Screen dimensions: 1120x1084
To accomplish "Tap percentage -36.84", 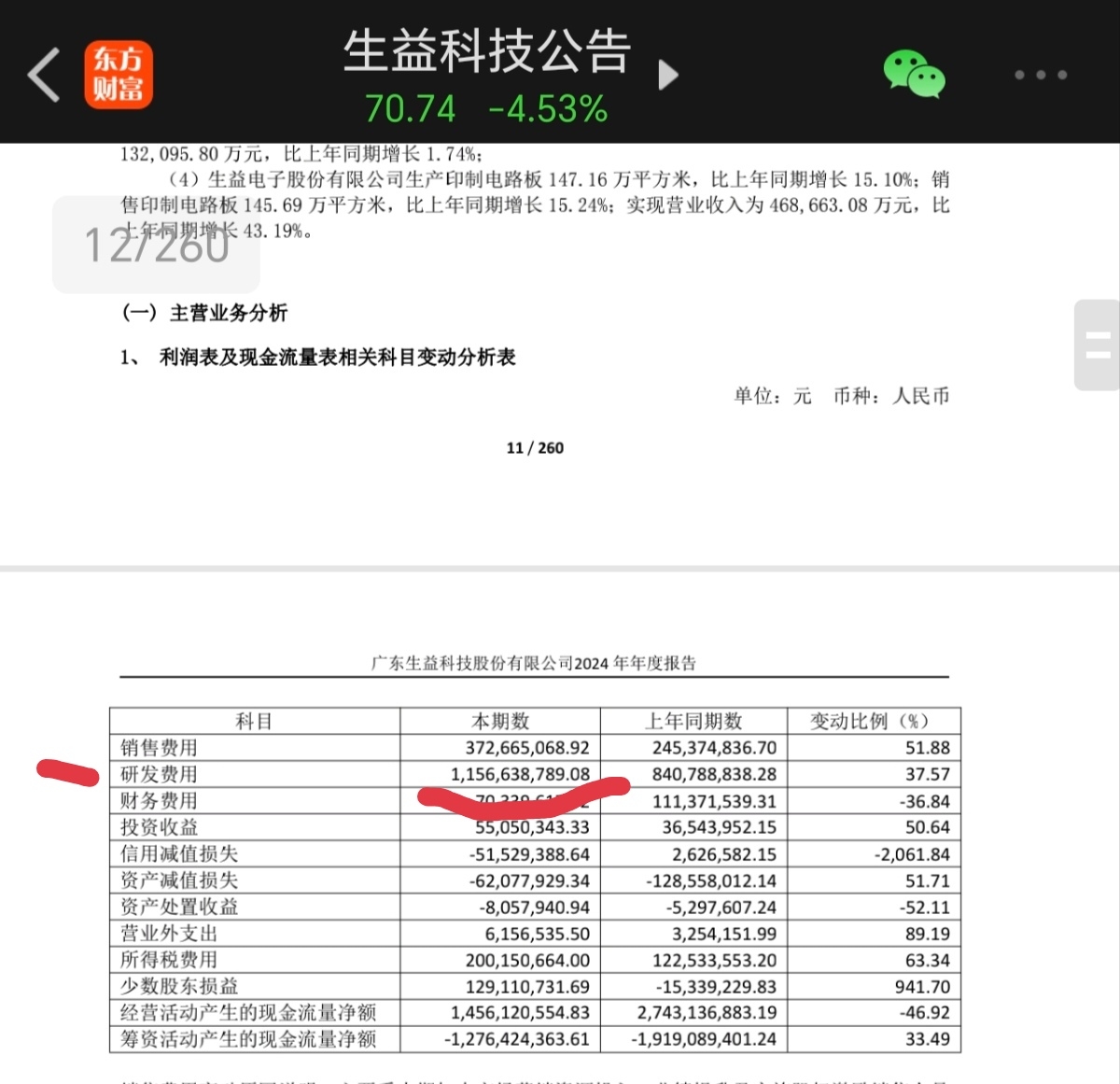I will pyautogui.click(x=925, y=801).
